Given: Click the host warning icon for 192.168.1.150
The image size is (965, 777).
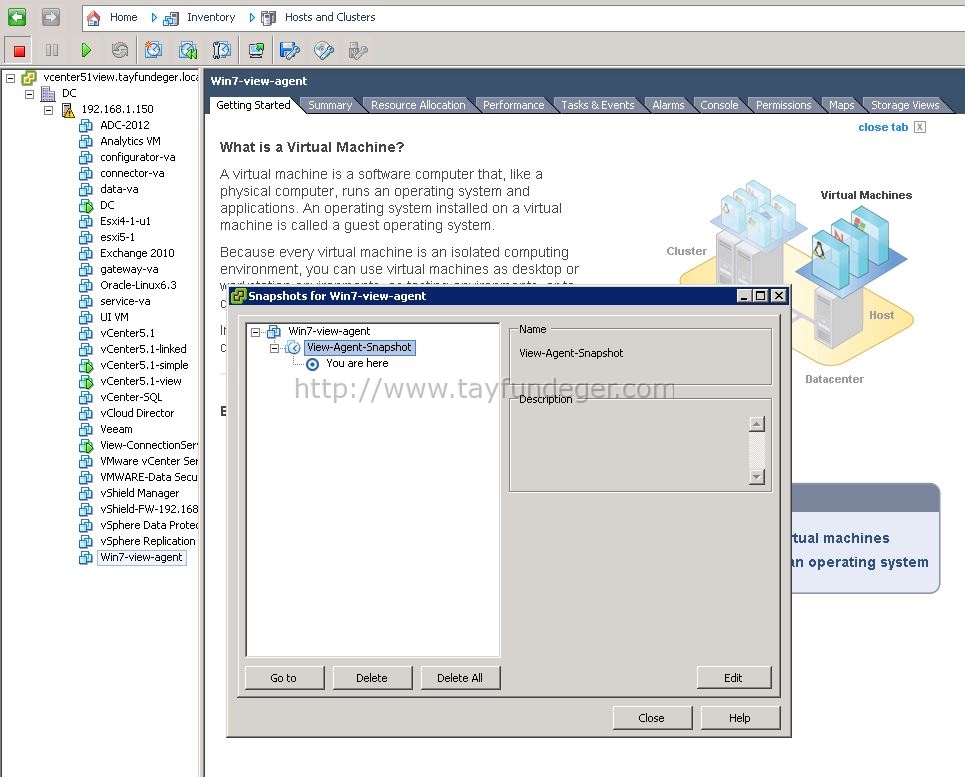Looking at the screenshot, I should click(x=68, y=110).
